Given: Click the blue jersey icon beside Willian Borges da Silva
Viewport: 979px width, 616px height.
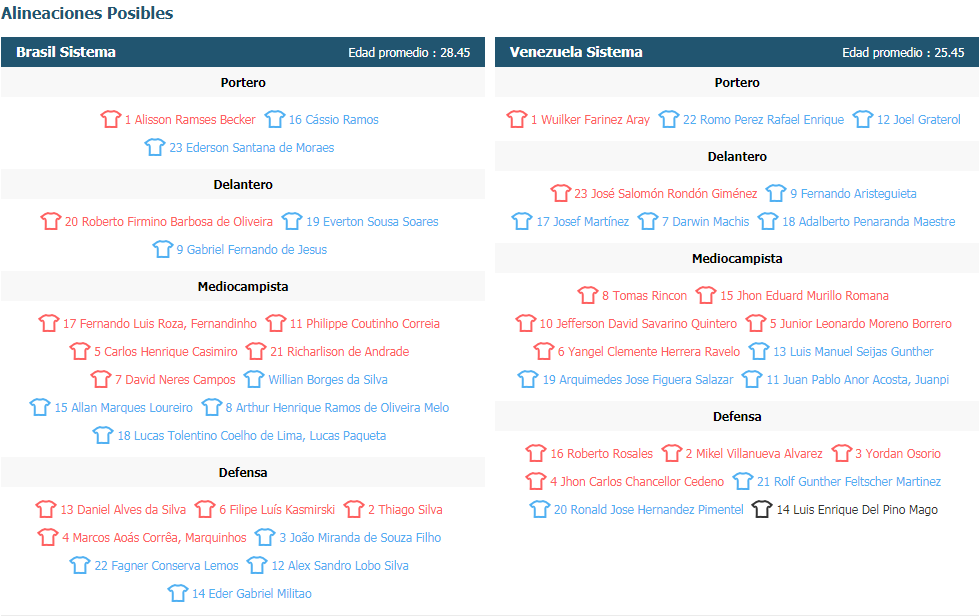Looking at the screenshot, I should point(254,379).
